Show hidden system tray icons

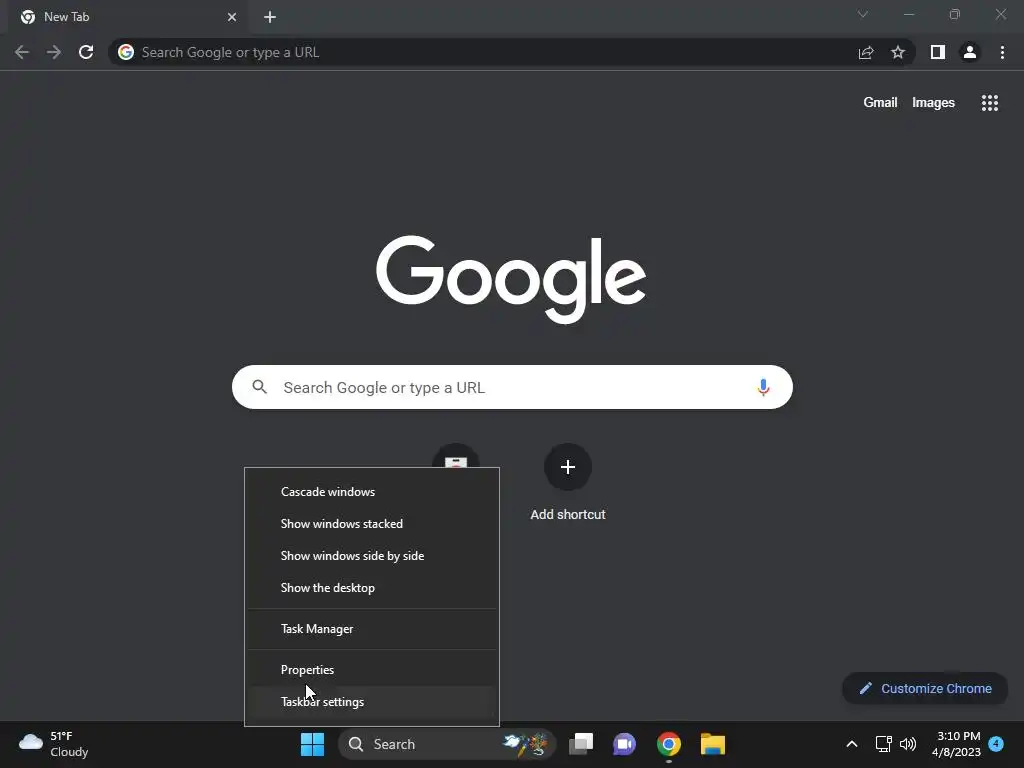click(x=852, y=744)
